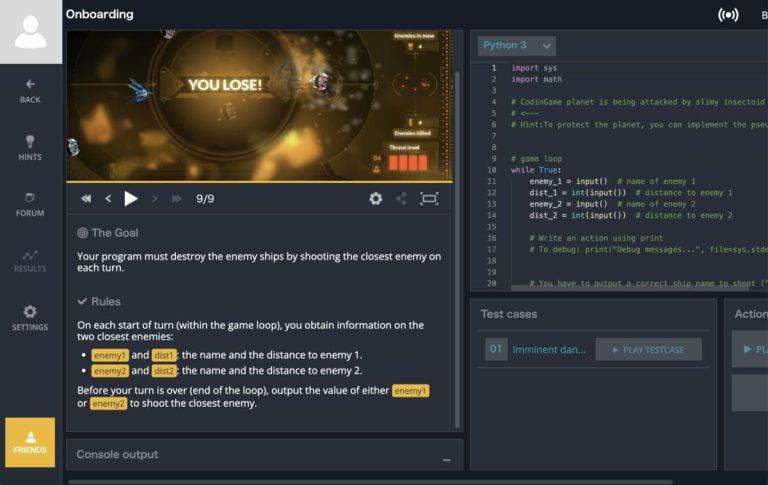
Task: Click the share replay icon
Action: (x=401, y=199)
